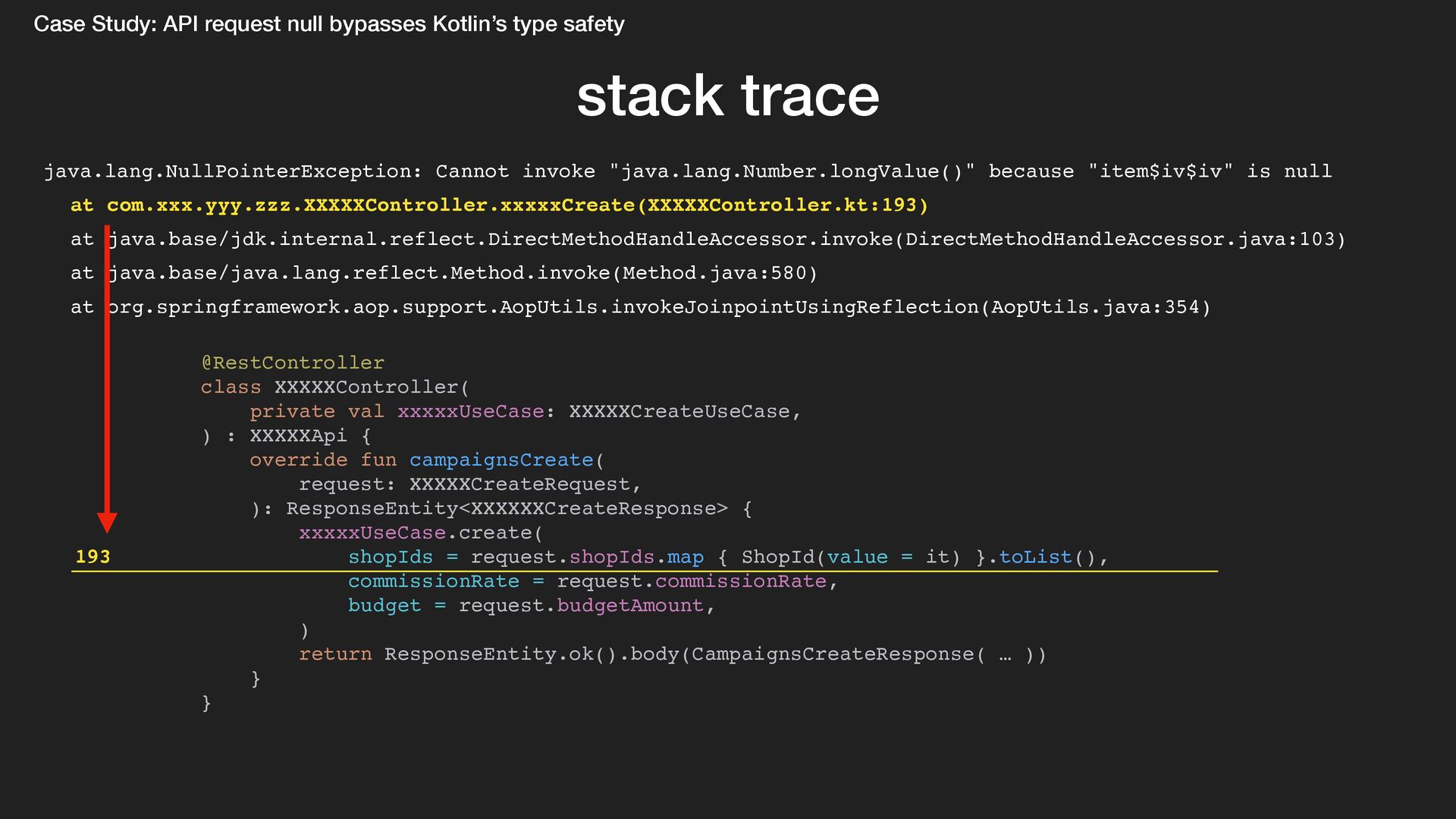Click the red downward arrow head
Image resolution: width=1456 pixels, height=819 pixels.
pyautogui.click(x=107, y=522)
